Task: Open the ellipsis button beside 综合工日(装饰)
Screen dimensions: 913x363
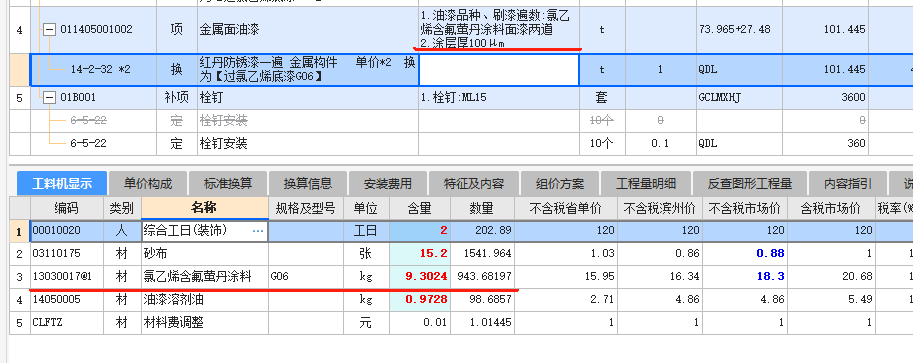Action: [x=257, y=231]
